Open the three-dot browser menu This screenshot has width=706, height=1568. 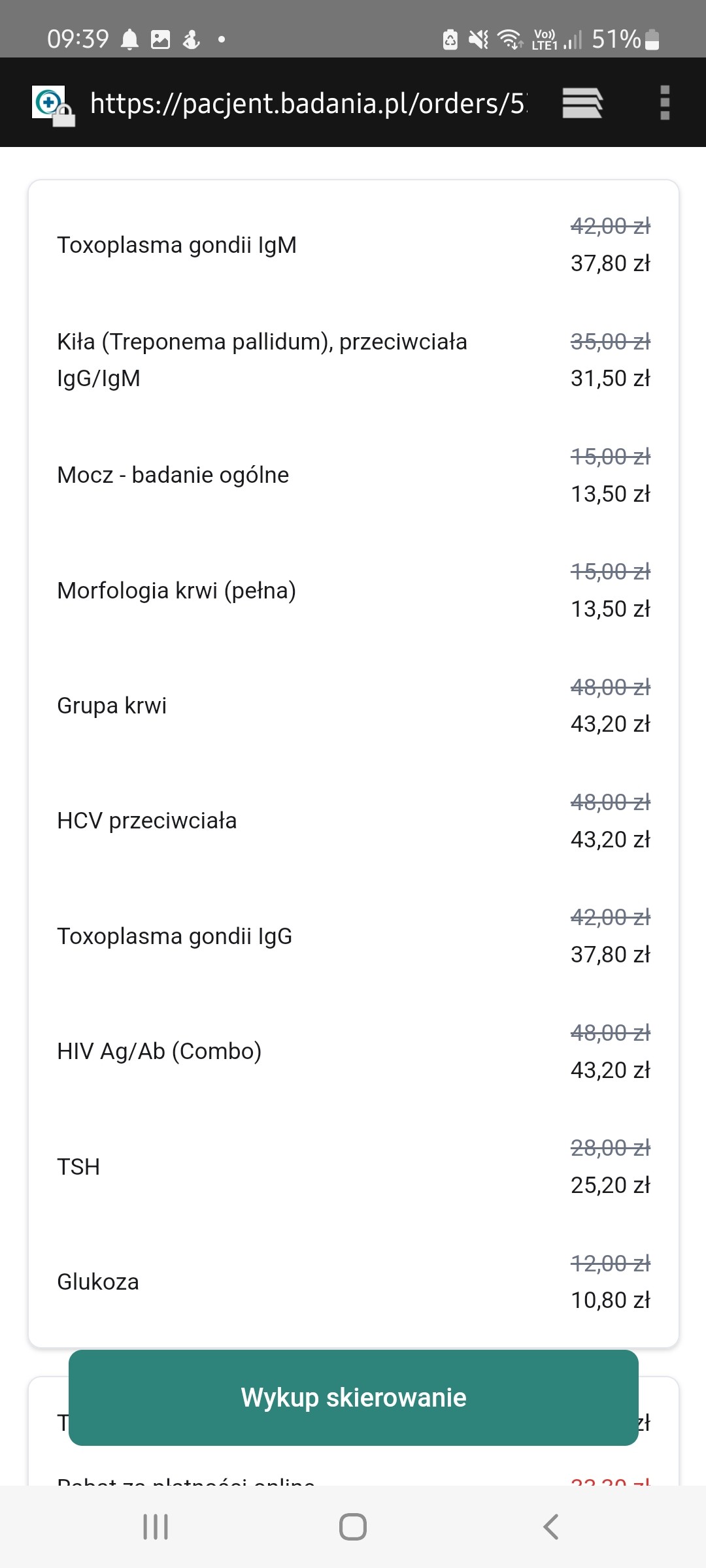coord(665,103)
